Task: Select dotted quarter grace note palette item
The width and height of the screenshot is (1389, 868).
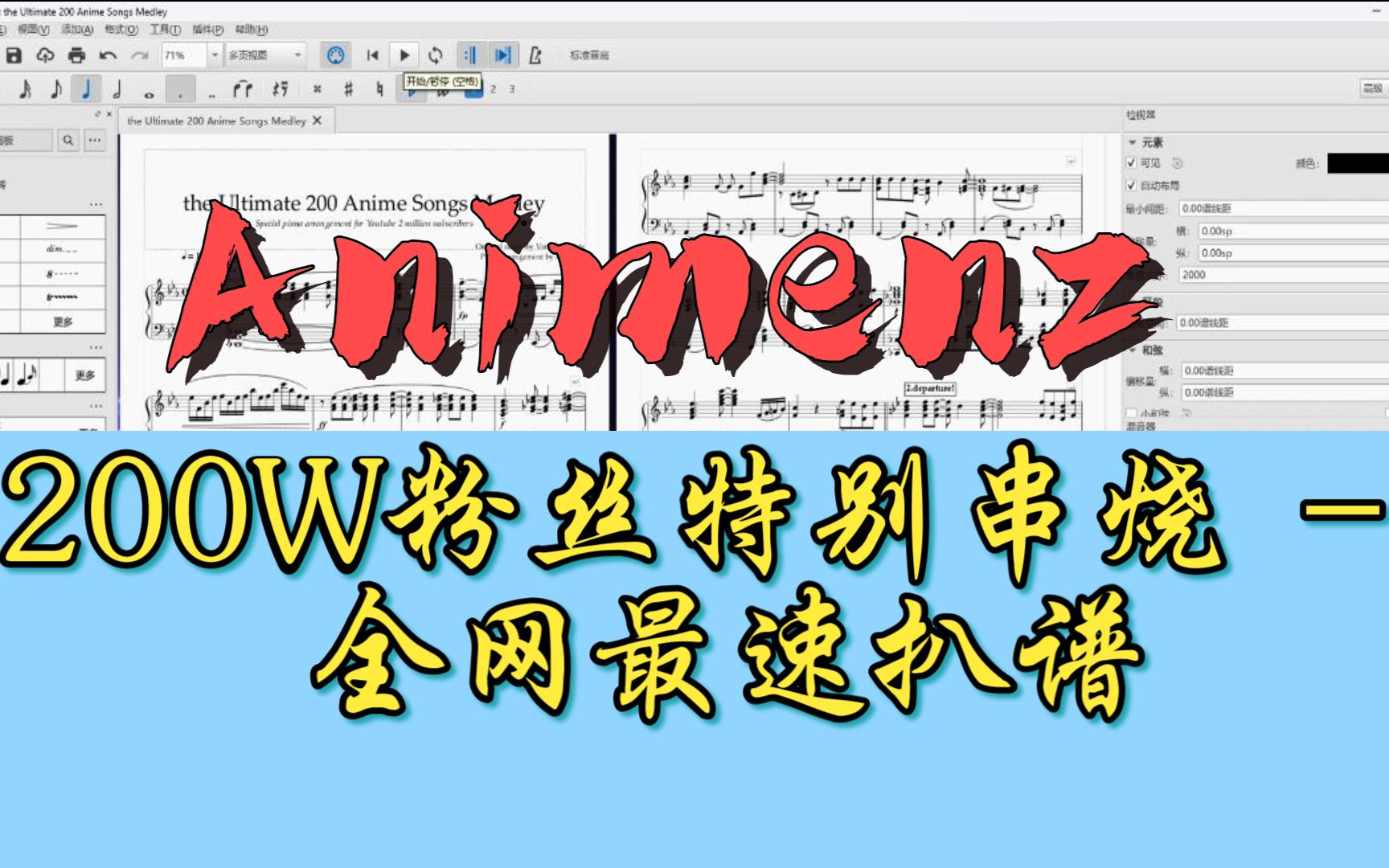Action: click(27, 375)
